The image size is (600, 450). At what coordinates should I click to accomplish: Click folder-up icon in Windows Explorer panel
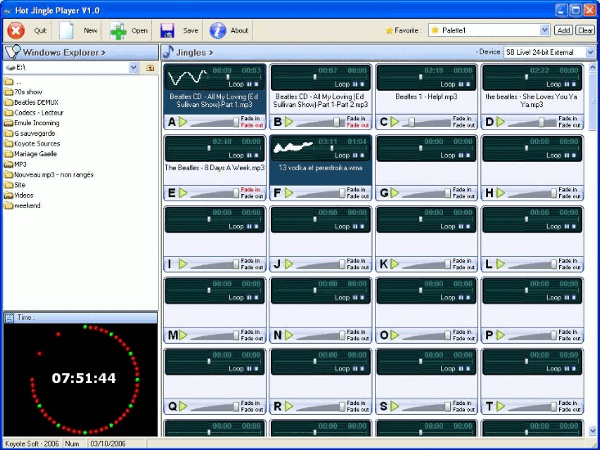(x=150, y=67)
